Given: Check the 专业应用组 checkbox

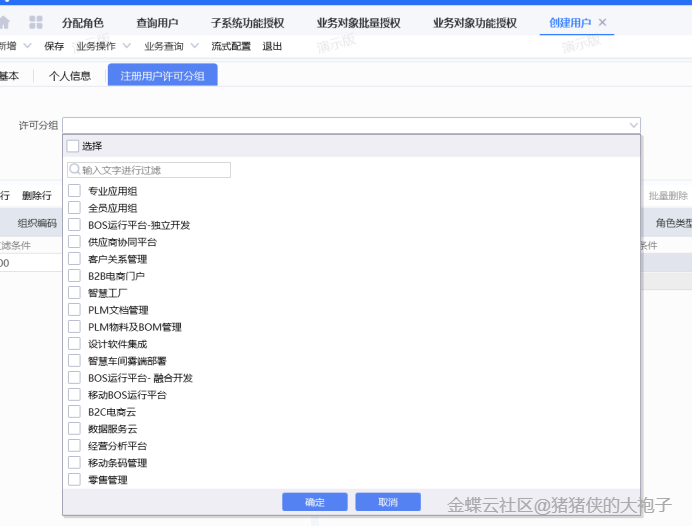Looking at the screenshot, I should coord(74,191).
